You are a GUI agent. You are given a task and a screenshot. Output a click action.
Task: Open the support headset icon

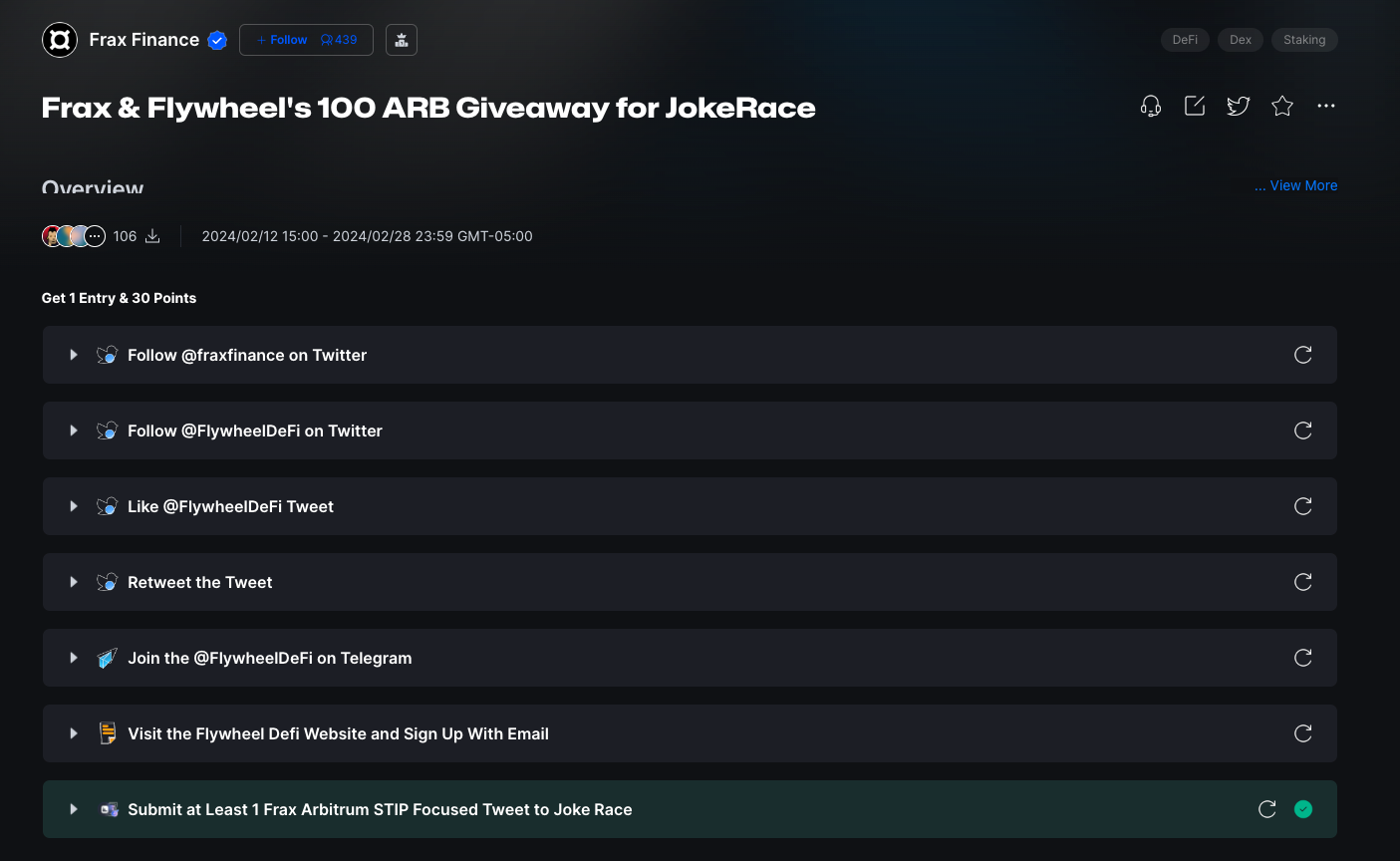[1151, 106]
